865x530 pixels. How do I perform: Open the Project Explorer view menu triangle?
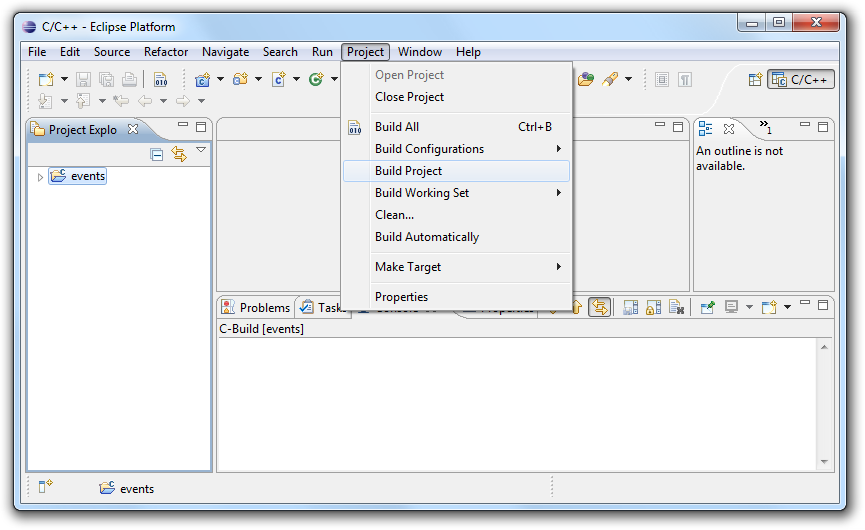point(201,150)
